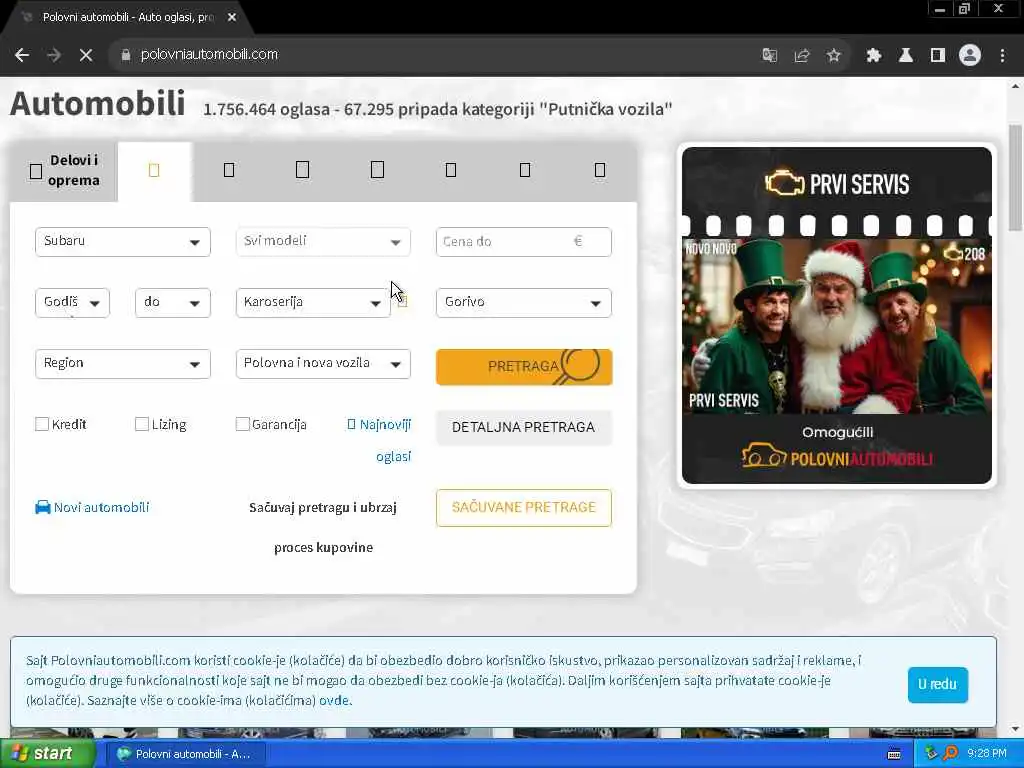Image resolution: width=1024 pixels, height=768 pixels.
Task: Open Chrome three-dot menu
Action: pos(1002,56)
